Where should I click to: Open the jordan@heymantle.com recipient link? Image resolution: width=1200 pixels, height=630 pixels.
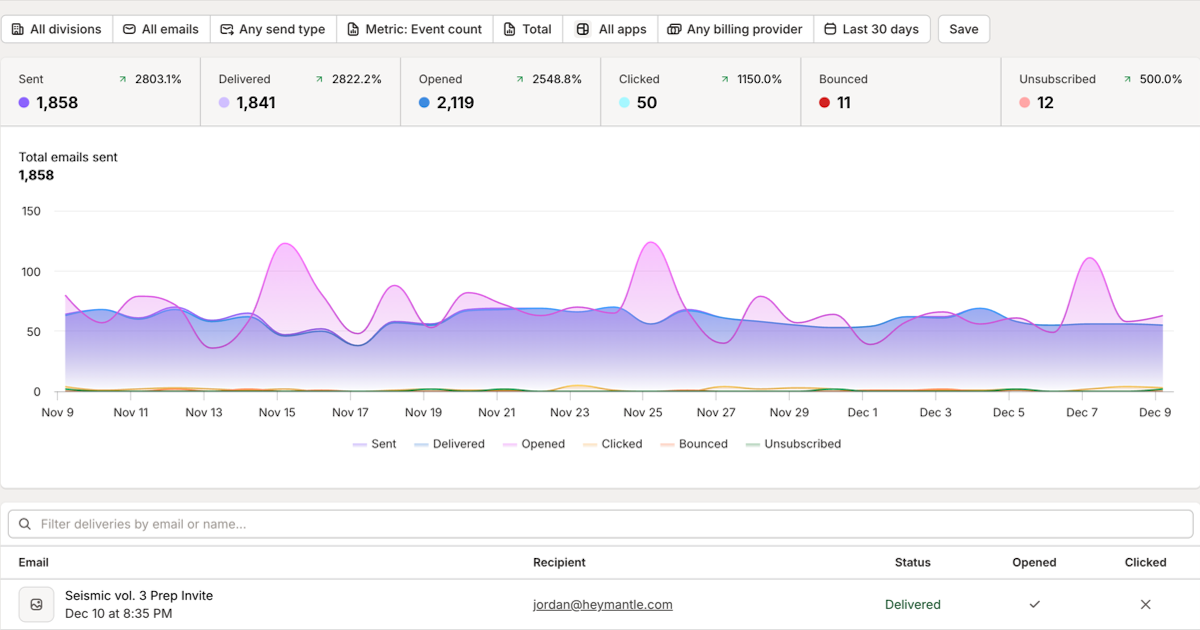point(603,604)
